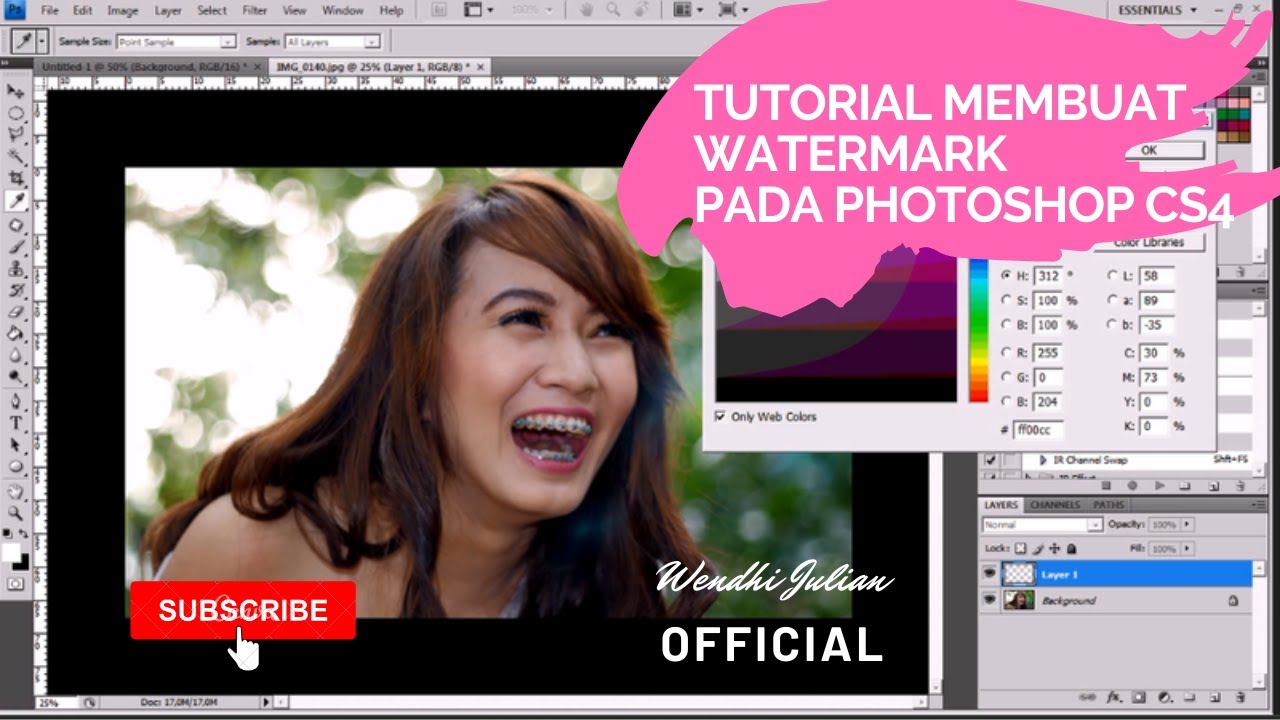Open the Window menu
The width and height of the screenshot is (1280, 720).
343,11
